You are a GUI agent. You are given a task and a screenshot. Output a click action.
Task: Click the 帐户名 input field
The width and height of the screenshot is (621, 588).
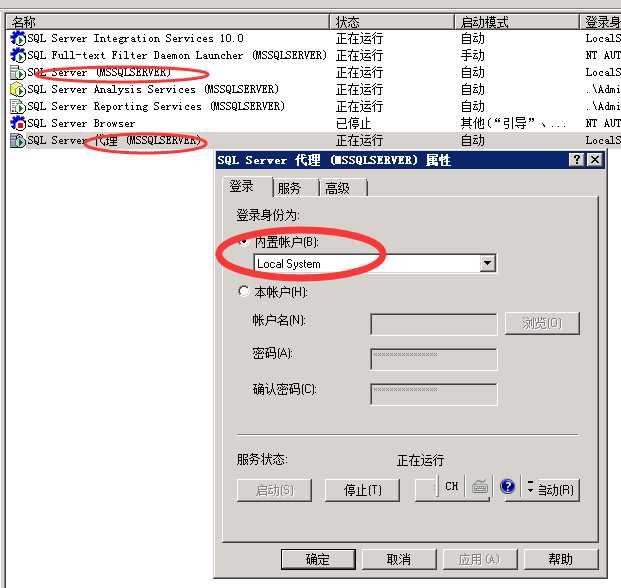tap(434, 325)
